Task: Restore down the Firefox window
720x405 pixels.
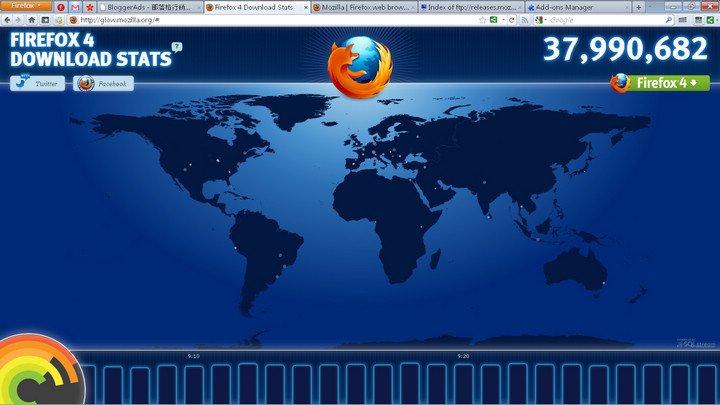Action: [691, 6]
